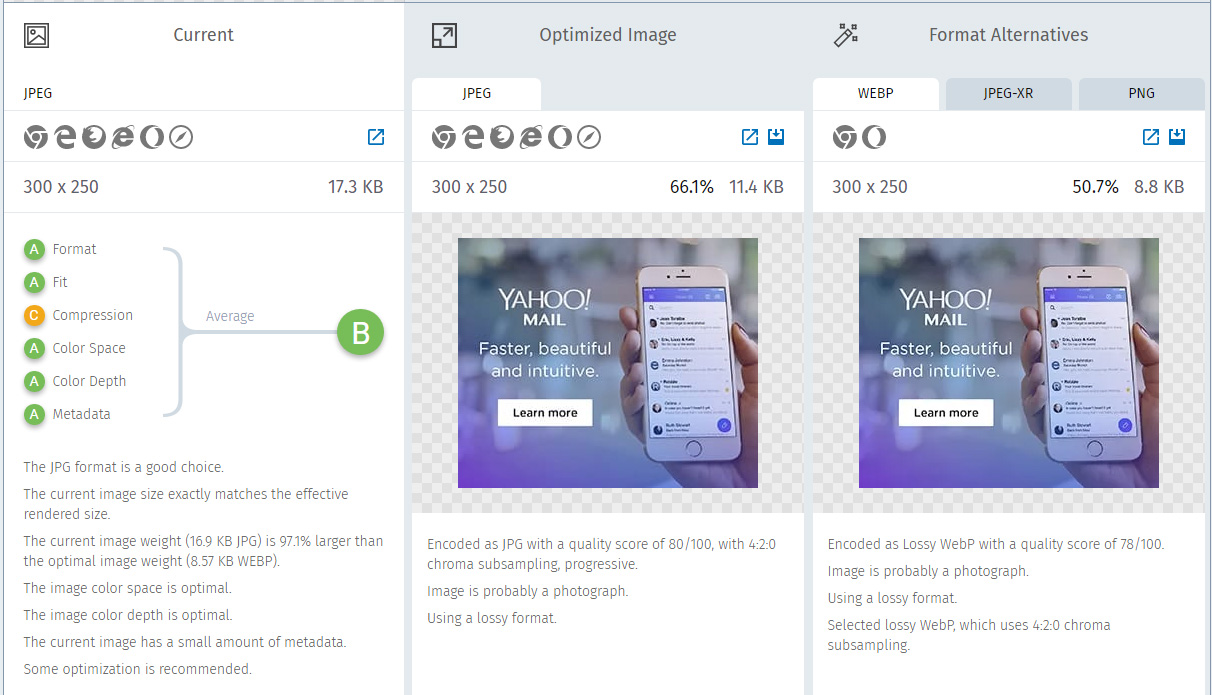
Task: Click Internet Explorer icon in Current panel
Action: pos(123,137)
